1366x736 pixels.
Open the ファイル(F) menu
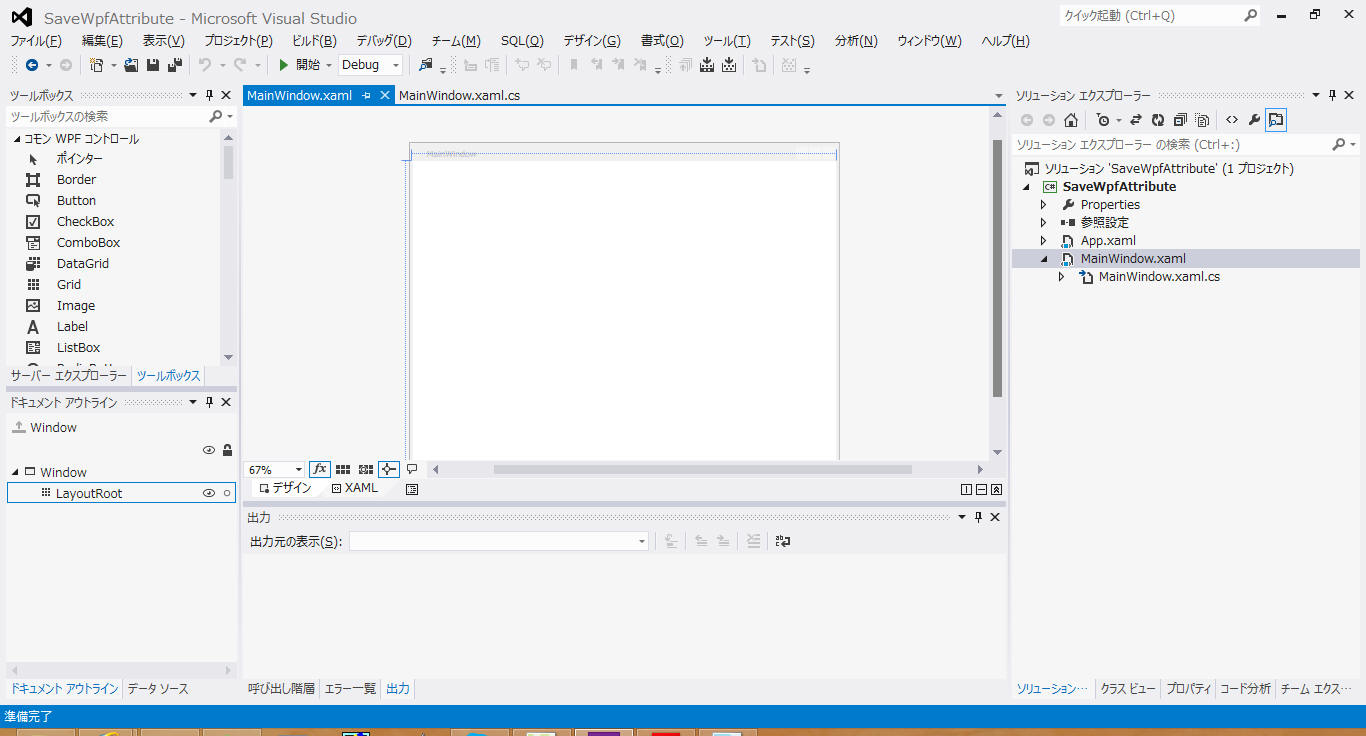pos(36,41)
